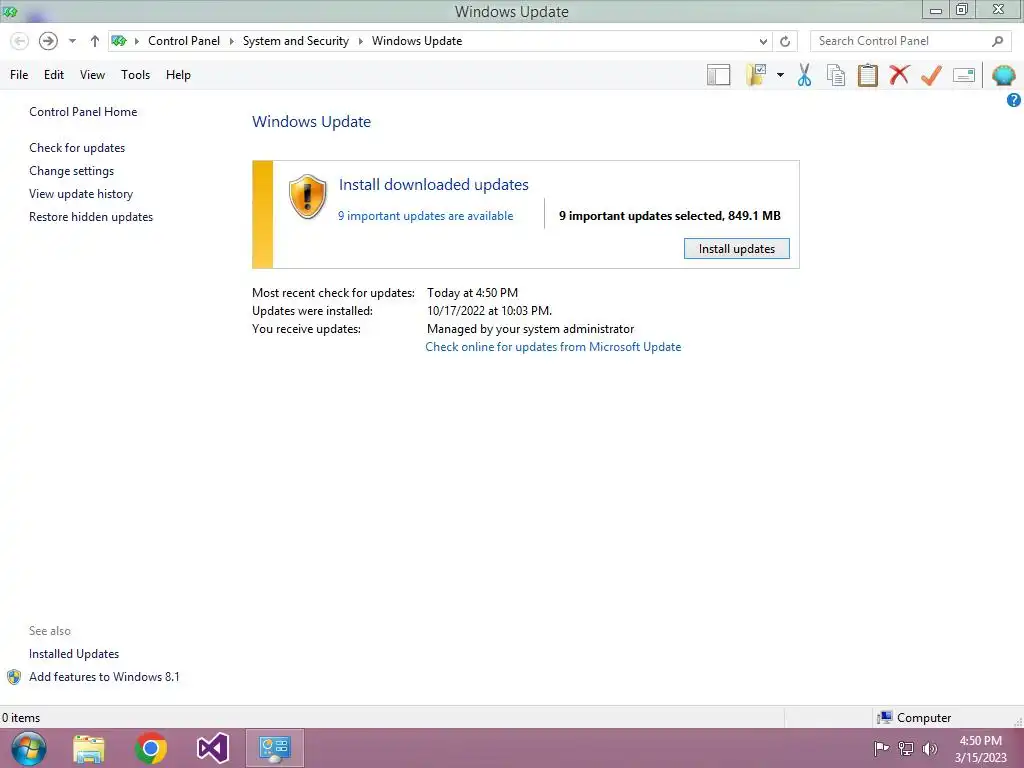This screenshot has width=1024, height=768.
Task: Open the File menu
Action: [19, 75]
